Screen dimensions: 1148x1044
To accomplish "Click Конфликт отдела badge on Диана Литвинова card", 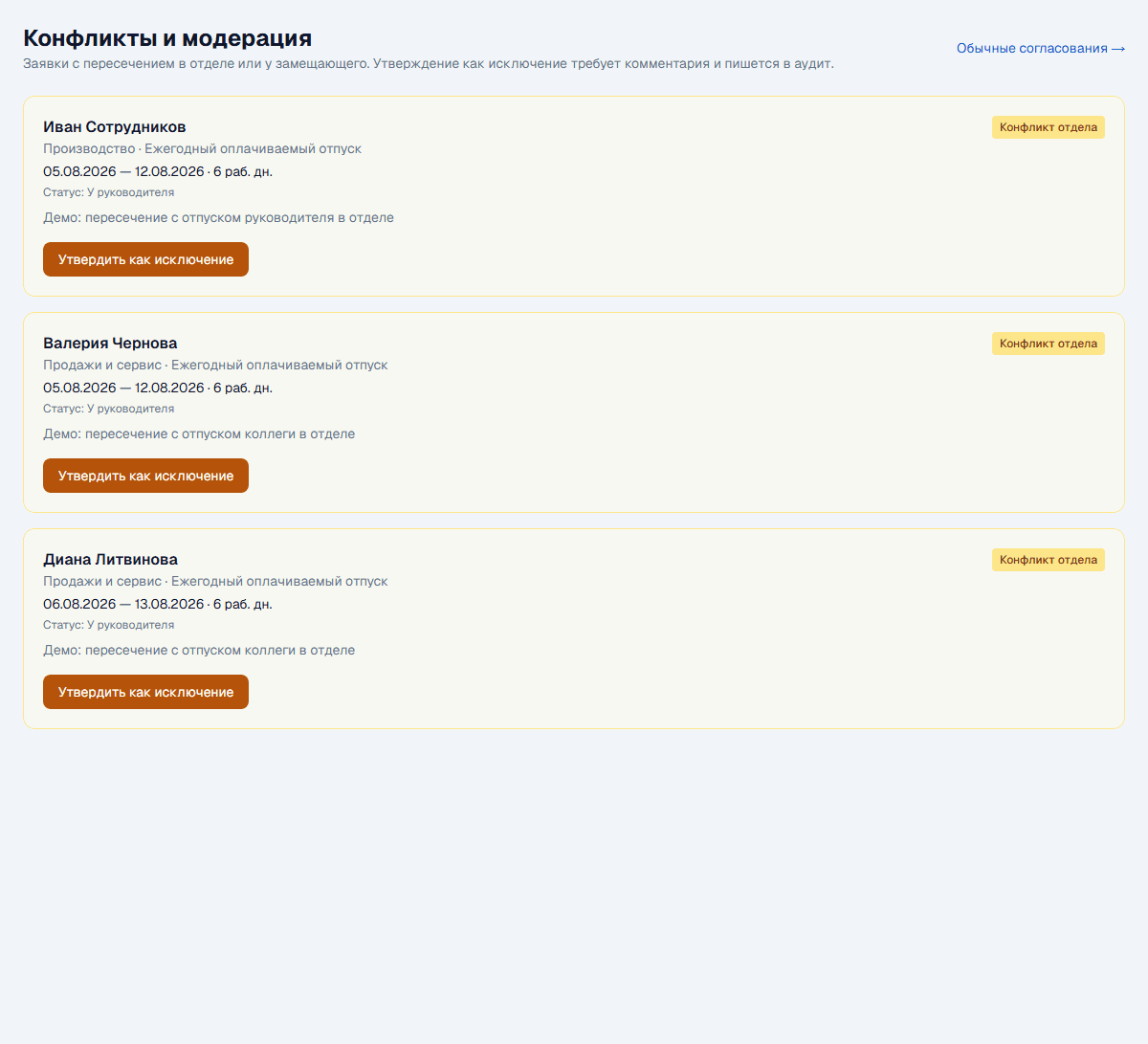I will point(1049,560).
